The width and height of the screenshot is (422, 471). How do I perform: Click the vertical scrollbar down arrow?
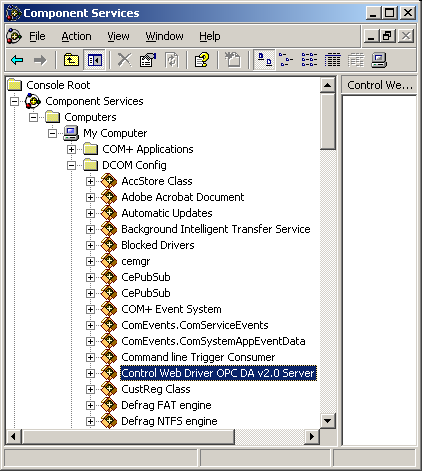click(x=328, y=421)
